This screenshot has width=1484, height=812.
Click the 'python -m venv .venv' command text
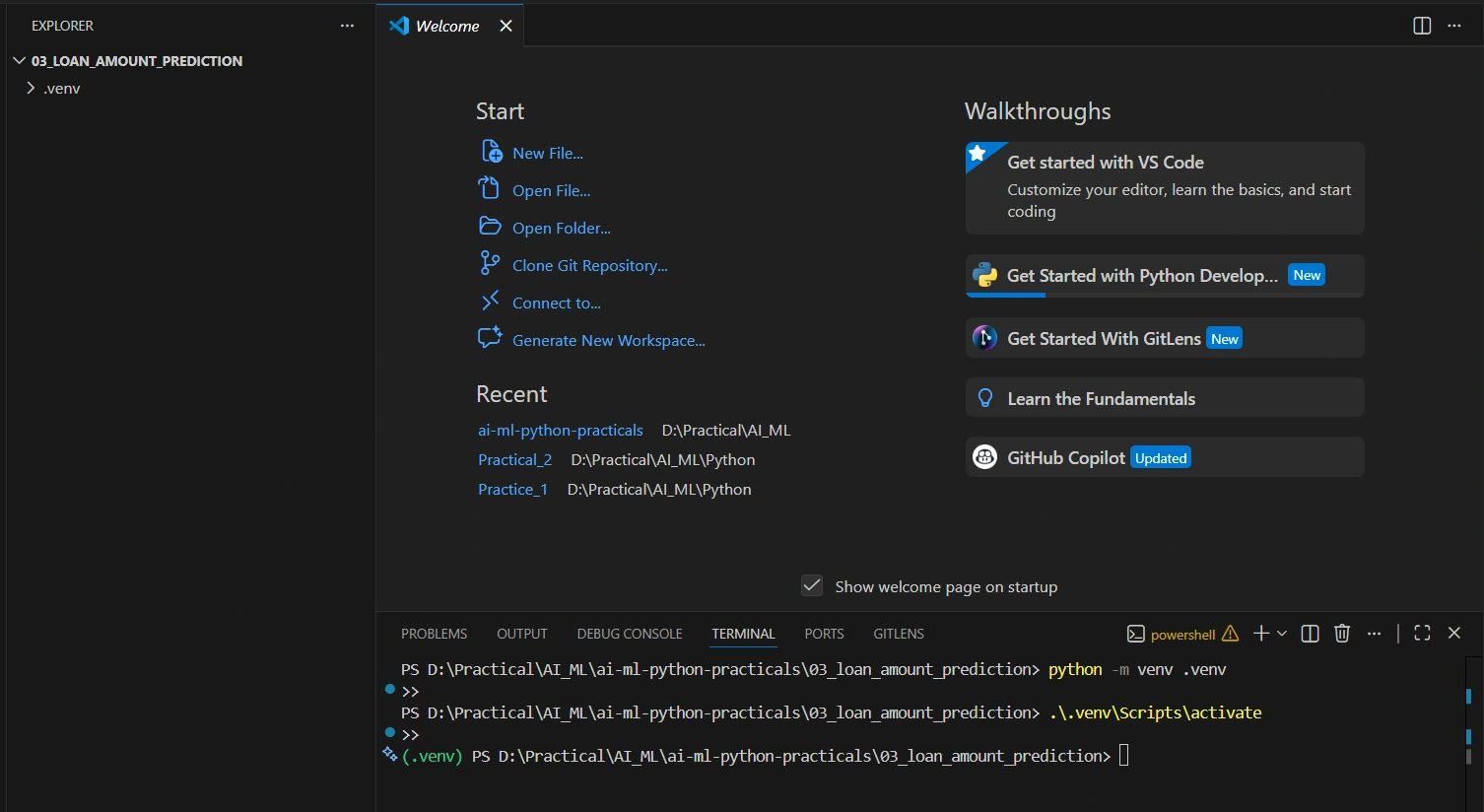tap(1137, 669)
